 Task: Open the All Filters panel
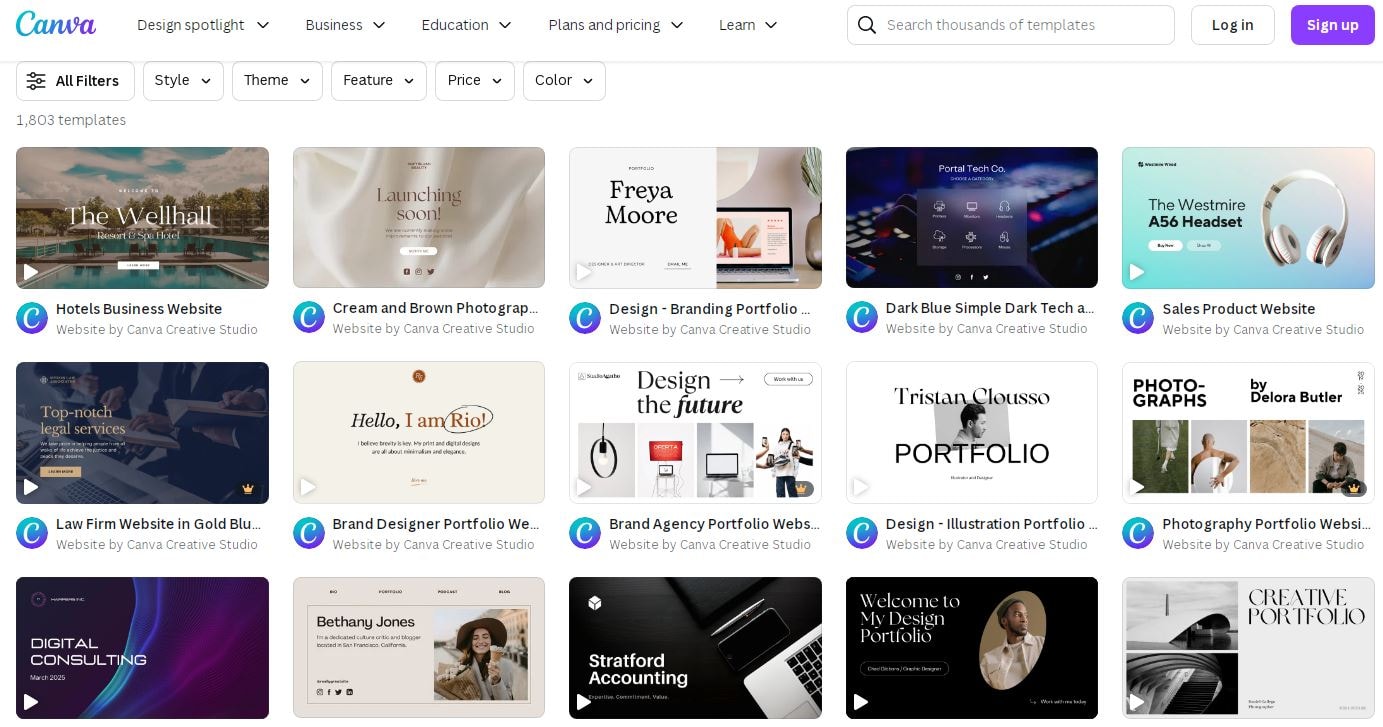(75, 80)
